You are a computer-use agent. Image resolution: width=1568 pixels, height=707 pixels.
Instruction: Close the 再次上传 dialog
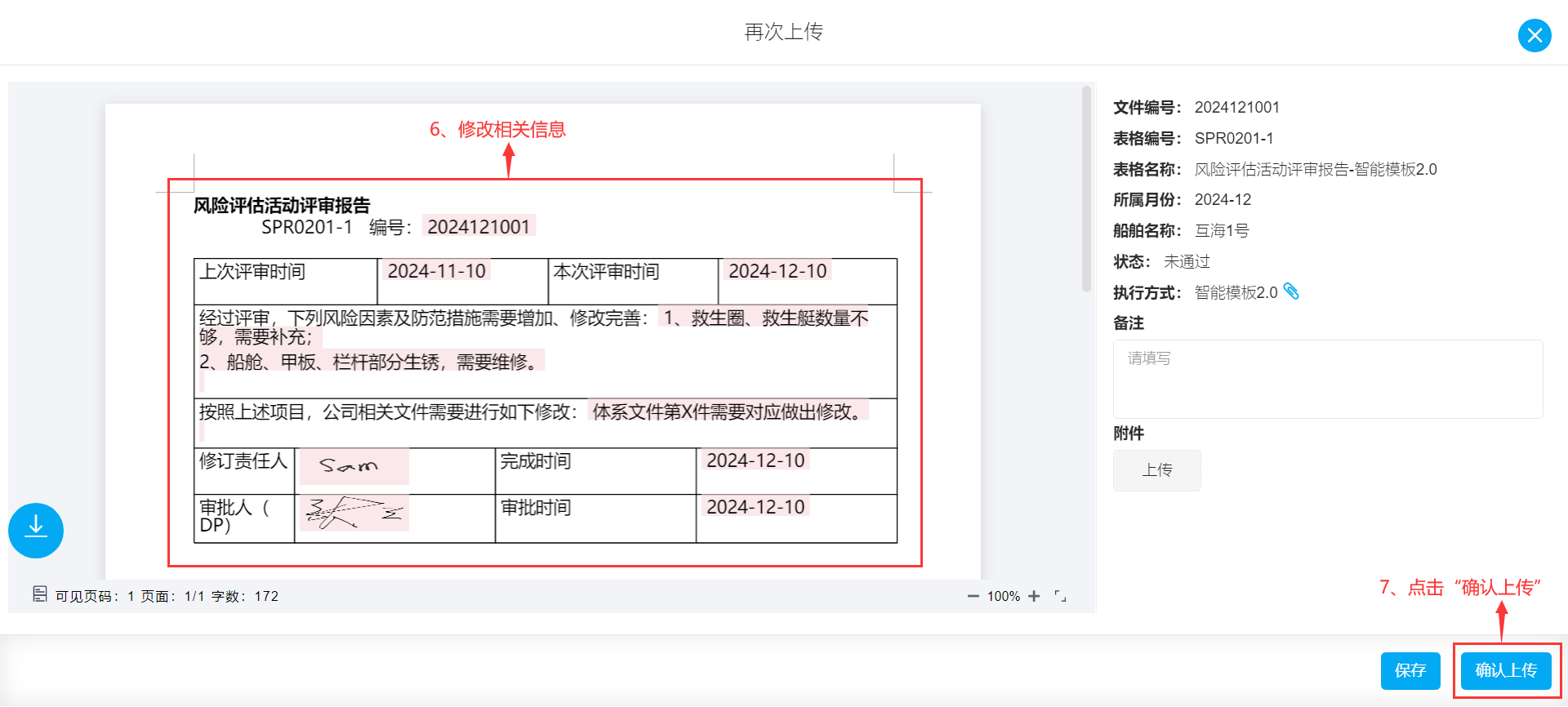1535,35
